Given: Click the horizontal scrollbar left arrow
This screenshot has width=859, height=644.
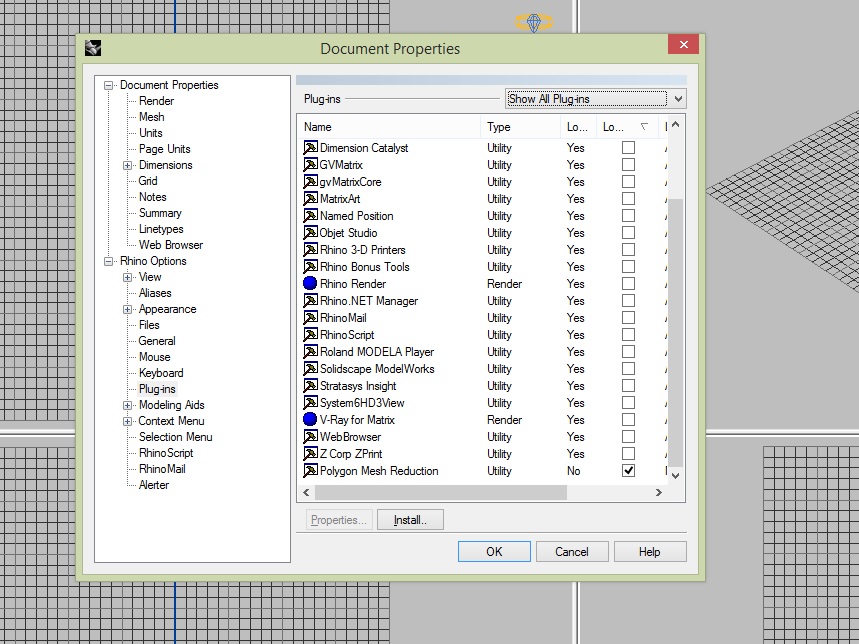Looking at the screenshot, I should pos(306,493).
